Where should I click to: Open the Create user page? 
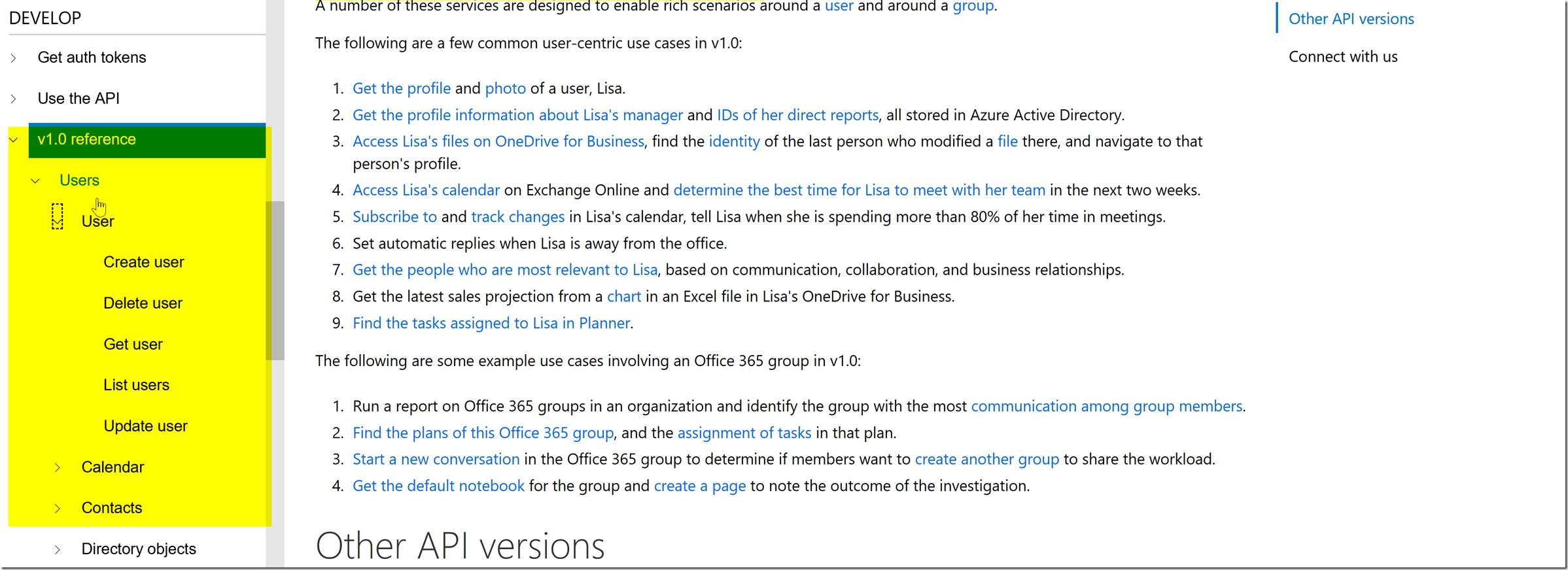[x=144, y=262]
